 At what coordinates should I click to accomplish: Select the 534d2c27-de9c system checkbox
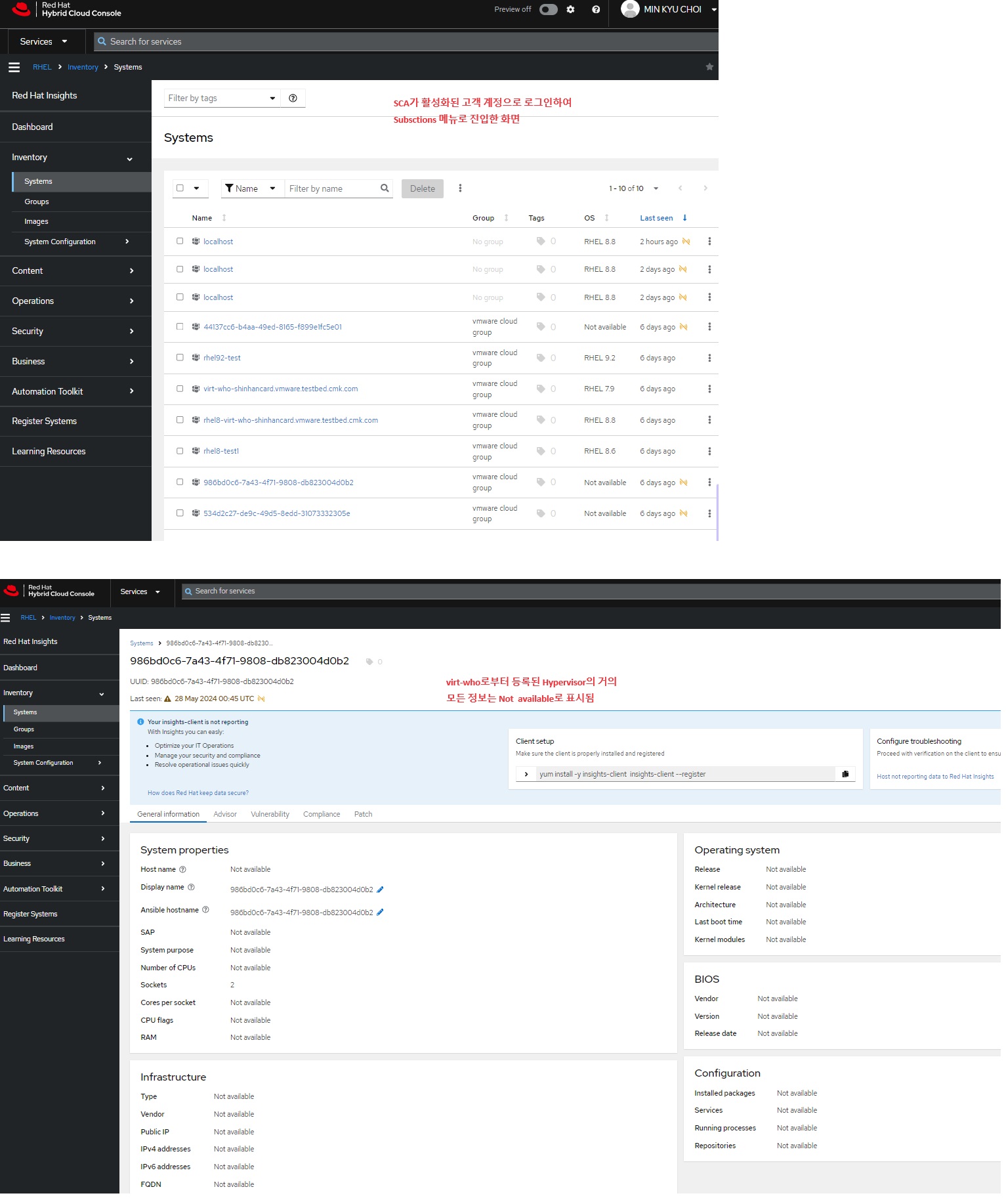[180, 513]
